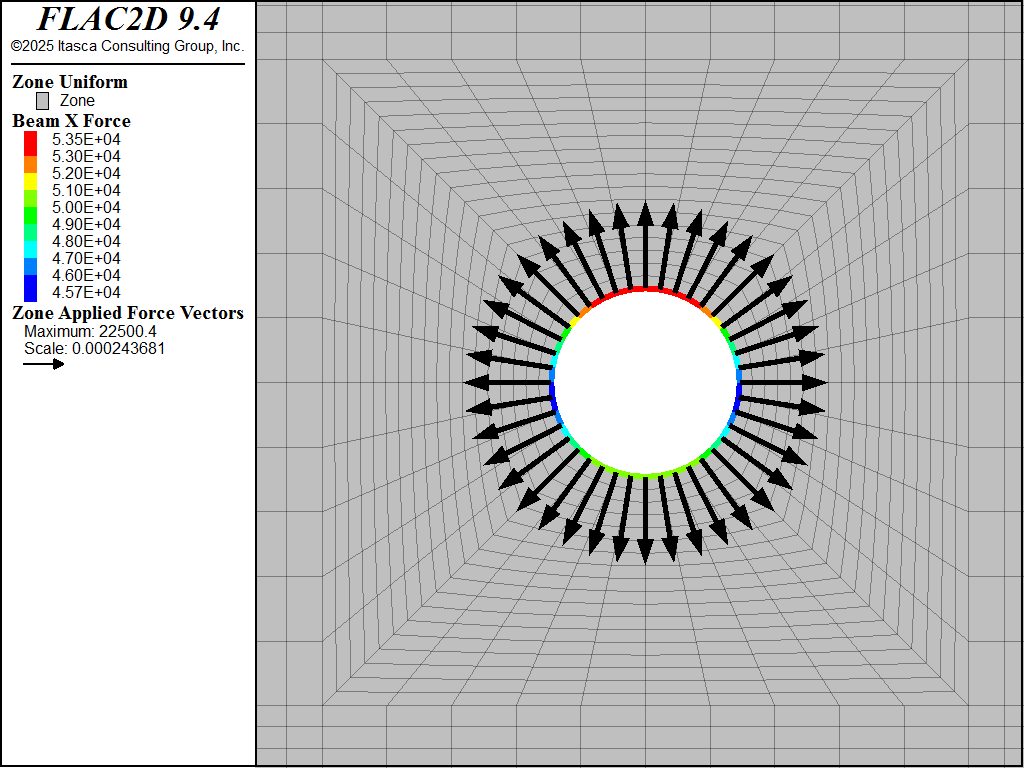Click the blue 4.60E+04 legend swatch
1024x768 pixels.
click(30, 266)
